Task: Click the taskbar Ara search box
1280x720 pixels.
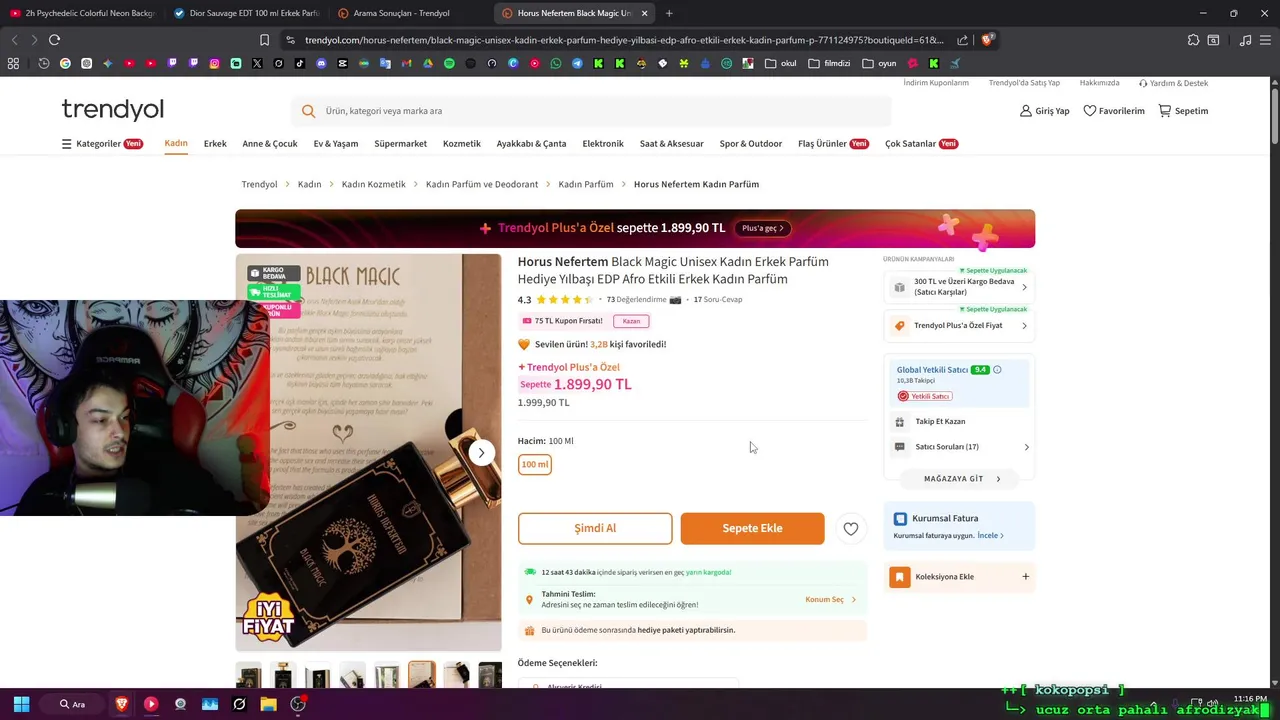Action: point(73,704)
